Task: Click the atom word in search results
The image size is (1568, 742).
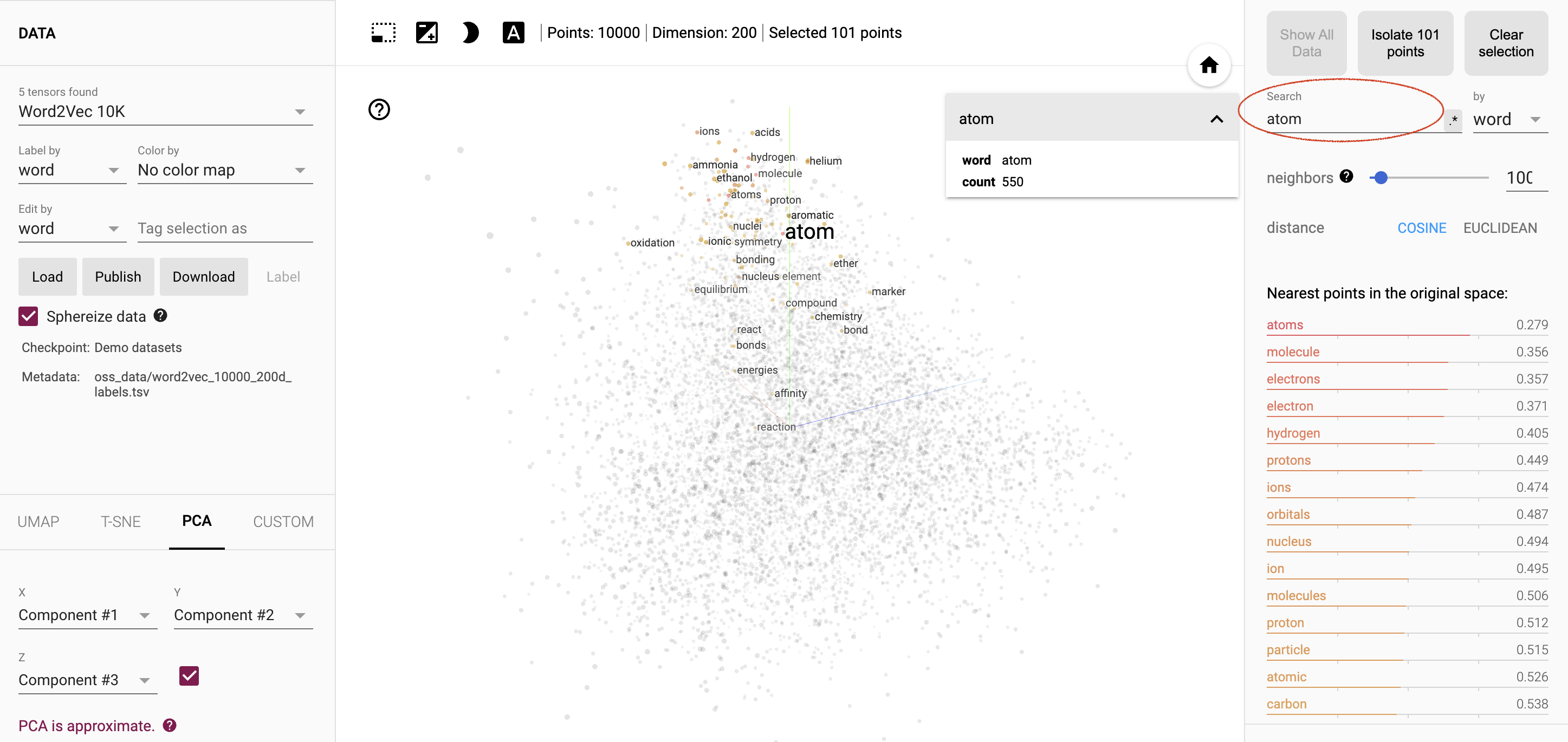Action: [x=975, y=119]
